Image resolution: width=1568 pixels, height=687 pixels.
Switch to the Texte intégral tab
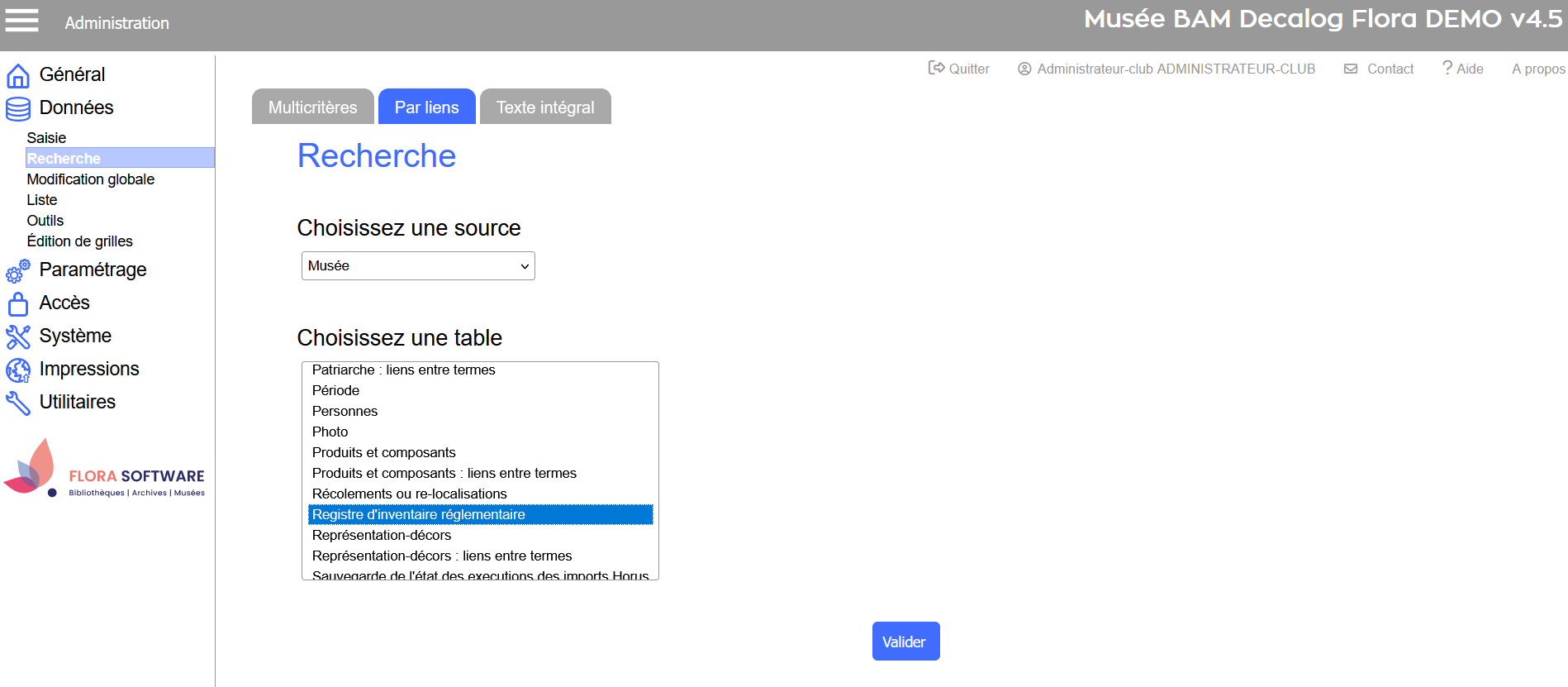pos(545,107)
